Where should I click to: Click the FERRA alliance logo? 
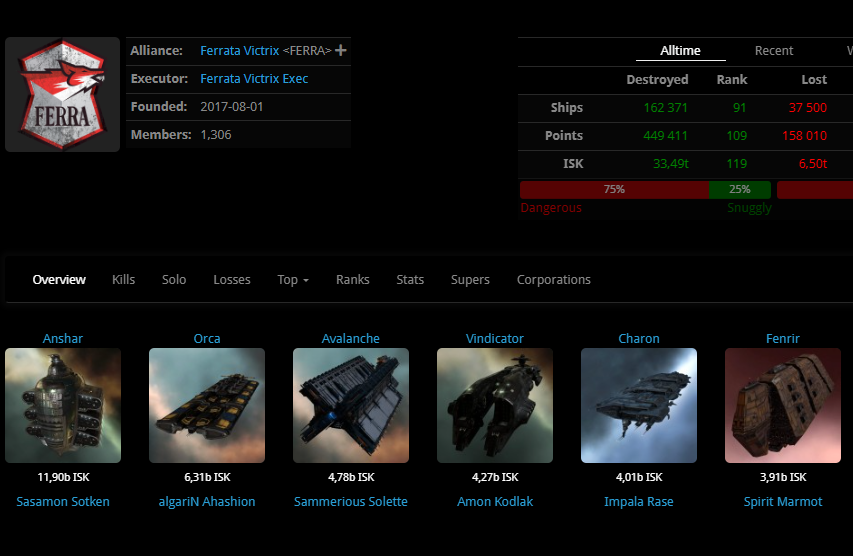[62, 95]
